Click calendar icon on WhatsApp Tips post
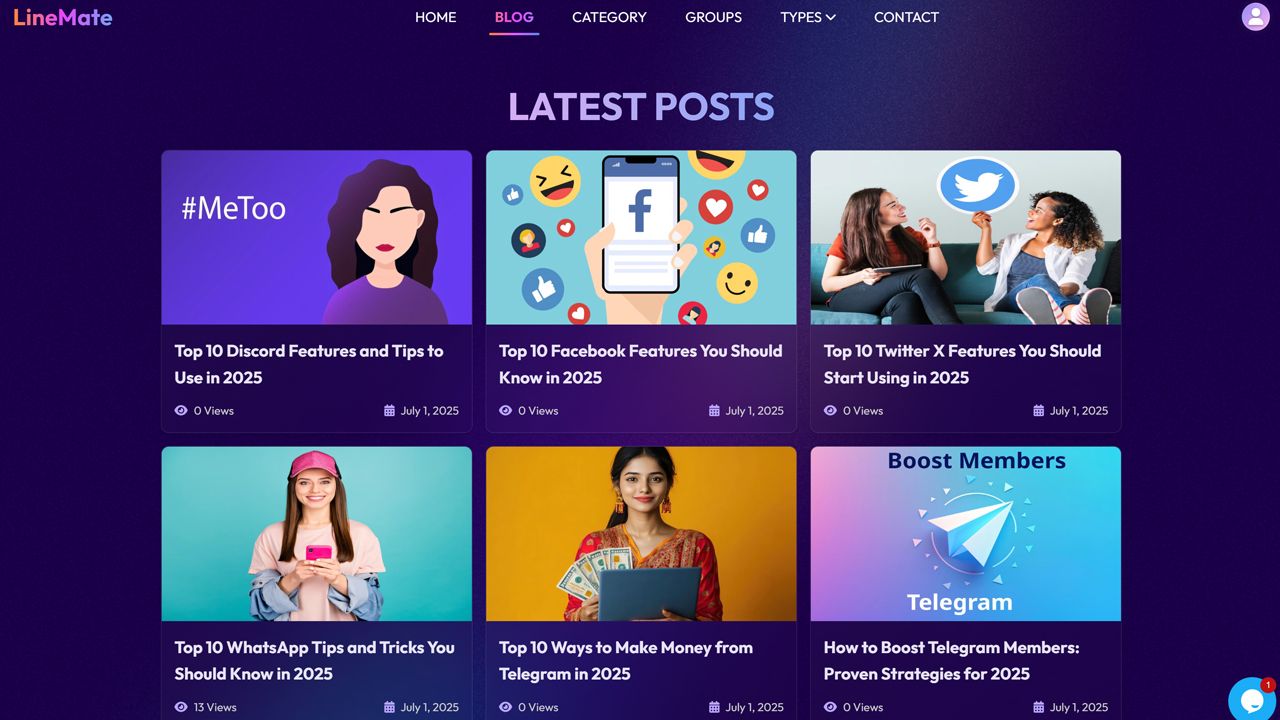1280x720 pixels. [x=389, y=707]
